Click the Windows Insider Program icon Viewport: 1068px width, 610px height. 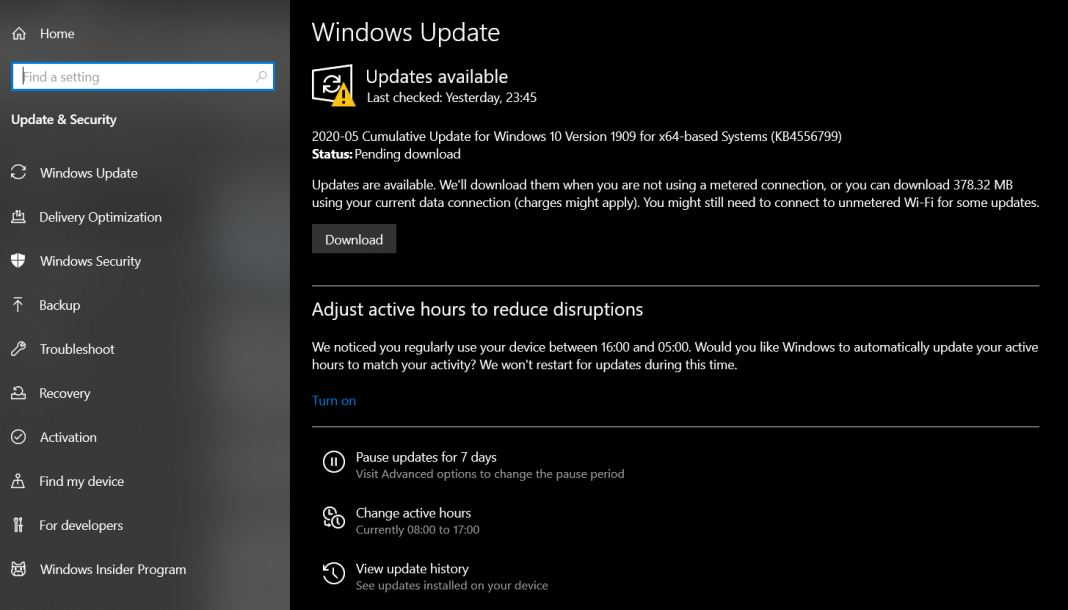pyautogui.click(x=18, y=569)
